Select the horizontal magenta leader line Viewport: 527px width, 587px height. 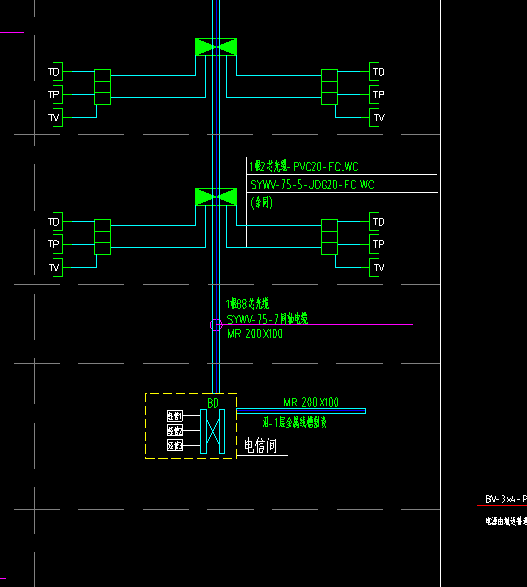coord(317,325)
